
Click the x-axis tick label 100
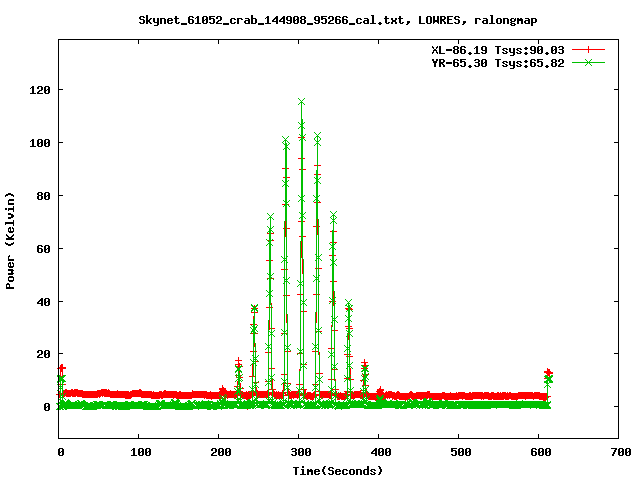(x=139, y=452)
